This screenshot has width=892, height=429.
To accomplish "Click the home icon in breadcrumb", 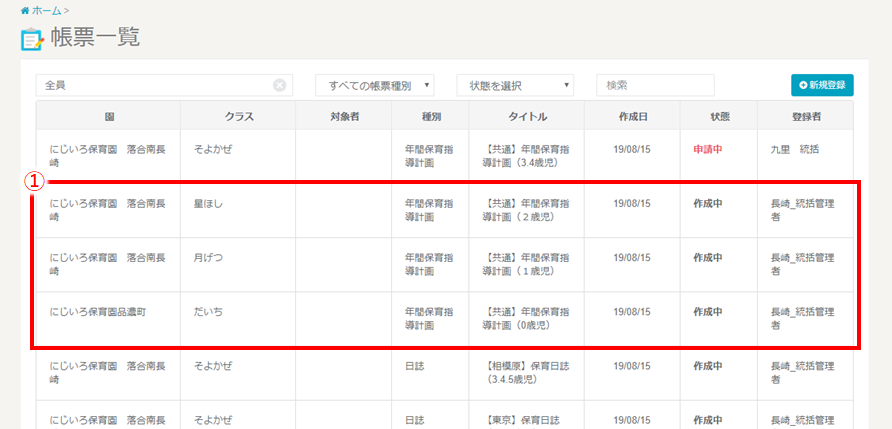I will tap(25, 10).
